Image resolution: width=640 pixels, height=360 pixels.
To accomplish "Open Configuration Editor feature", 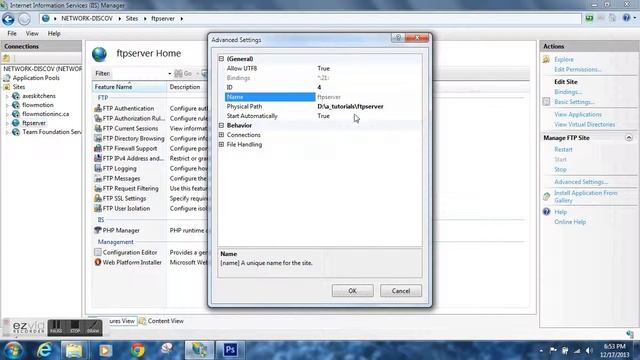I will pyautogui.click(x=126, y=252).
